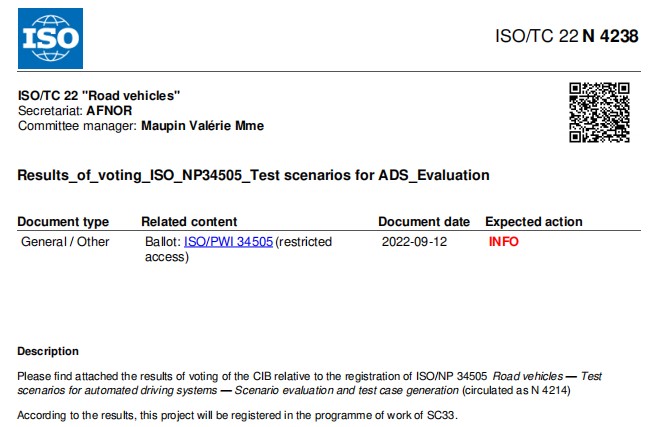Click the Related content column header
The height and width of the screenshot is (427, 670).
point(189,222)
